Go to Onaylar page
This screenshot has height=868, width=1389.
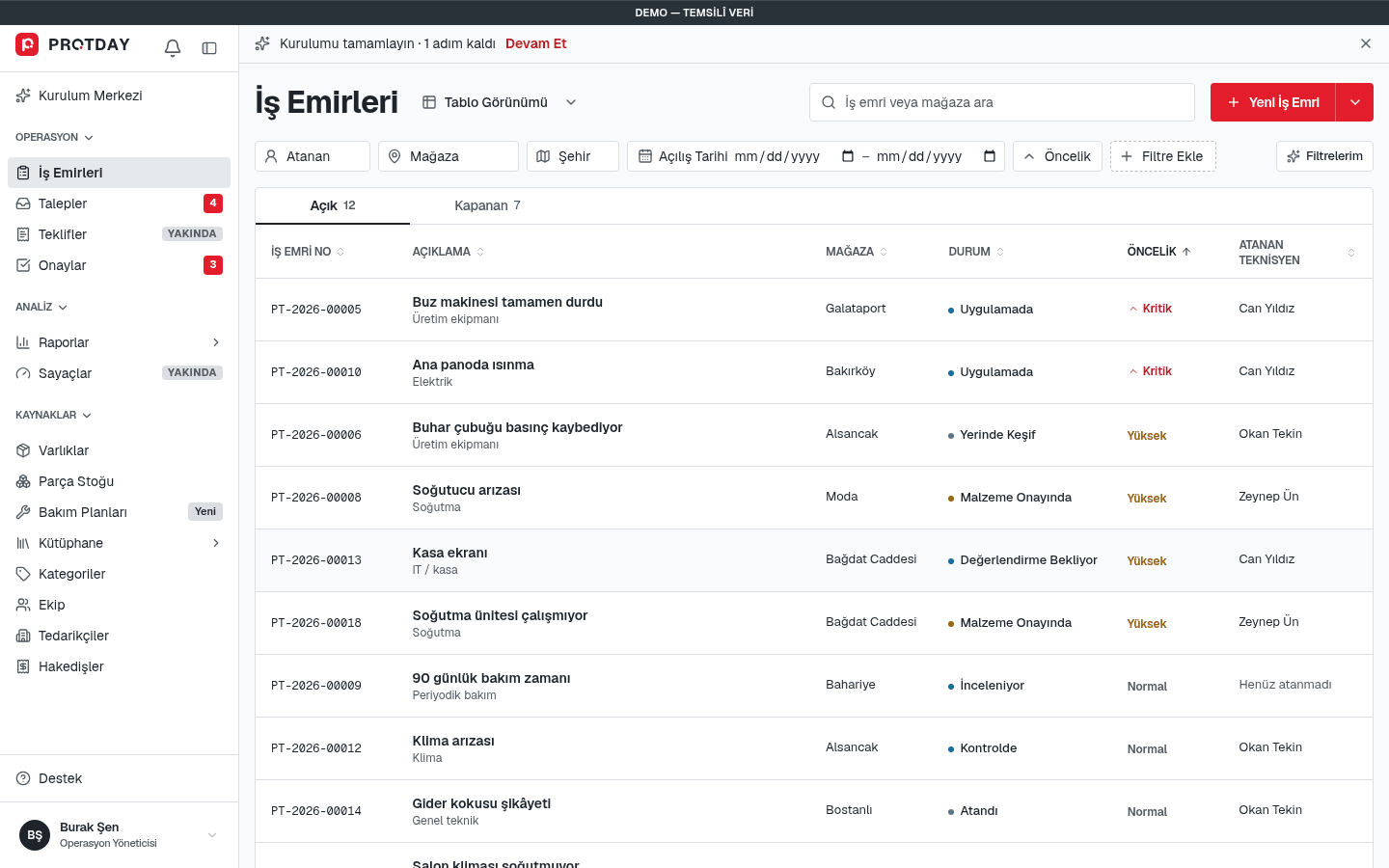tap(120, 265)
